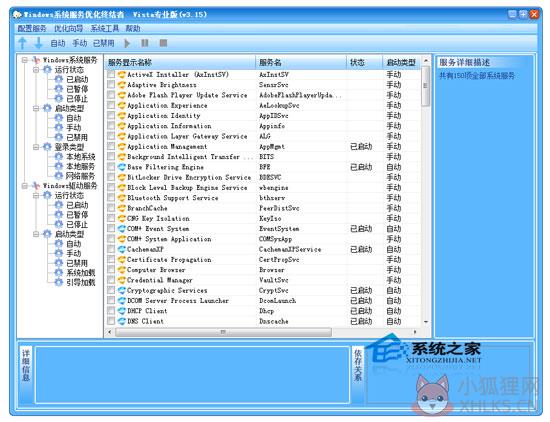550x422 pixels.
Task: Click the horizontal scrollbar thumb of service list
Action: pos(223,332)
